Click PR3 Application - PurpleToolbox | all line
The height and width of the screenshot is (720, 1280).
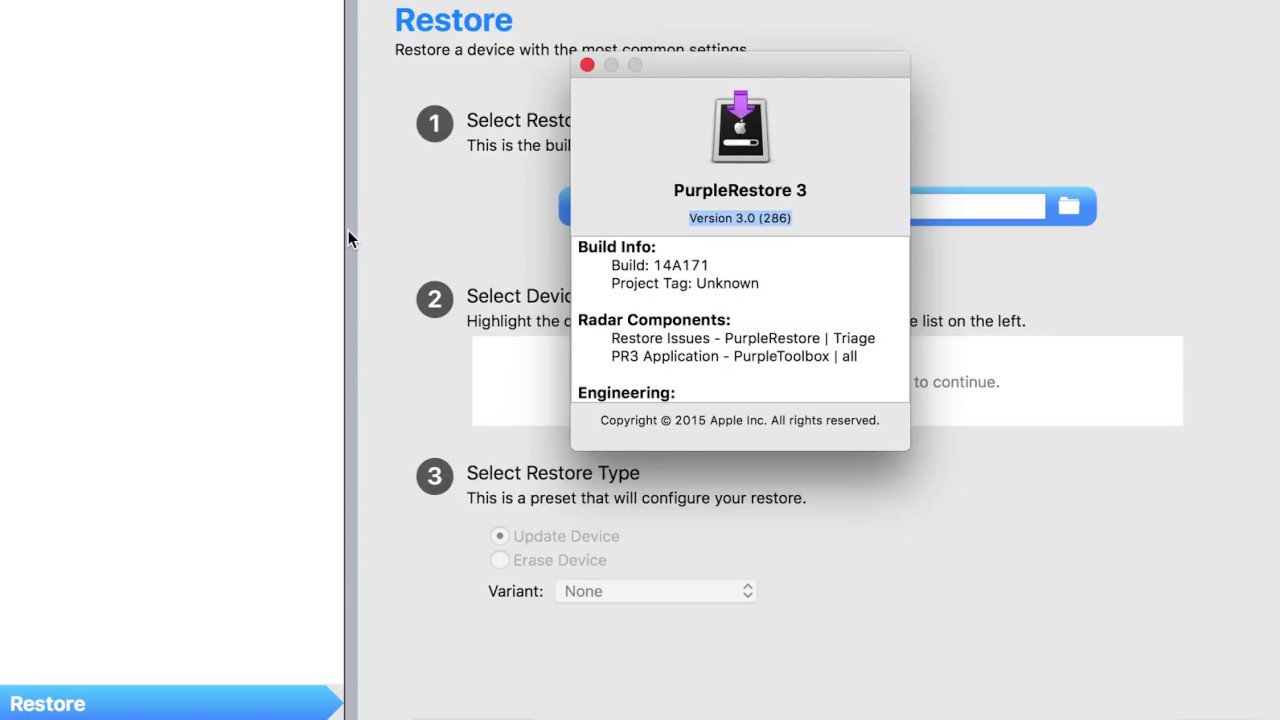click(734, 356)
